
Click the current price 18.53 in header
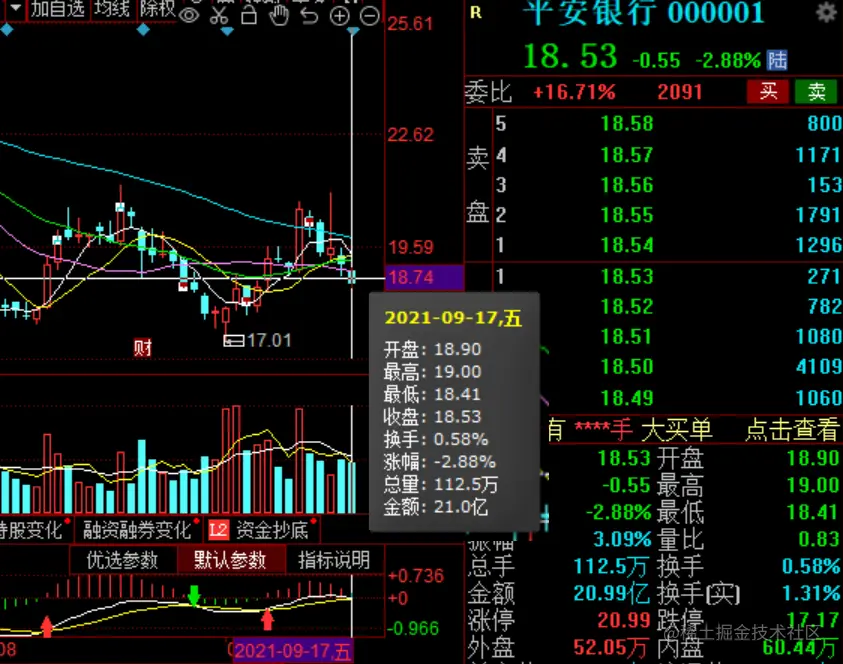pos(570,56)
